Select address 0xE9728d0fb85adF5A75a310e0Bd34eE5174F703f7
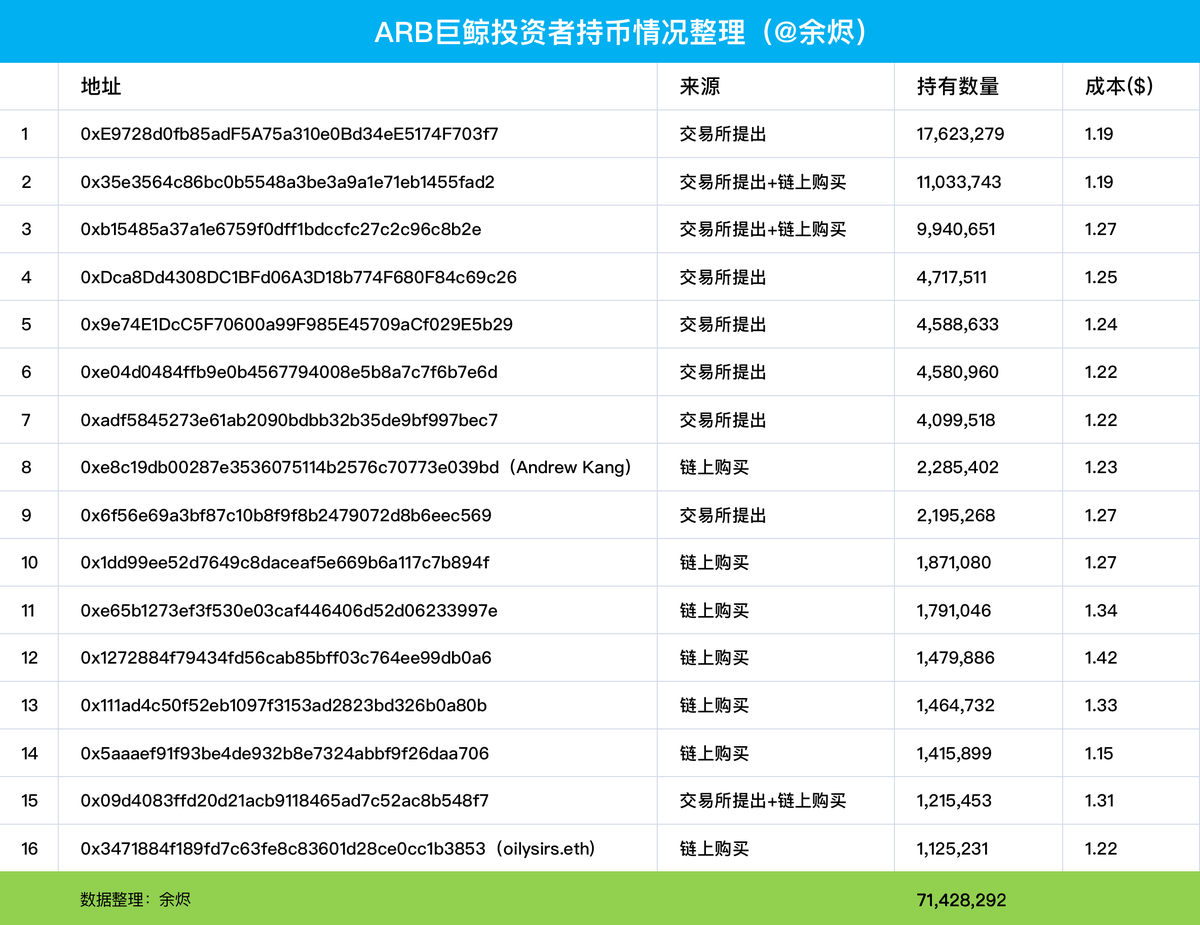Screen dimensions: 1200x925 pyautogui.click(x=290, y=134)
